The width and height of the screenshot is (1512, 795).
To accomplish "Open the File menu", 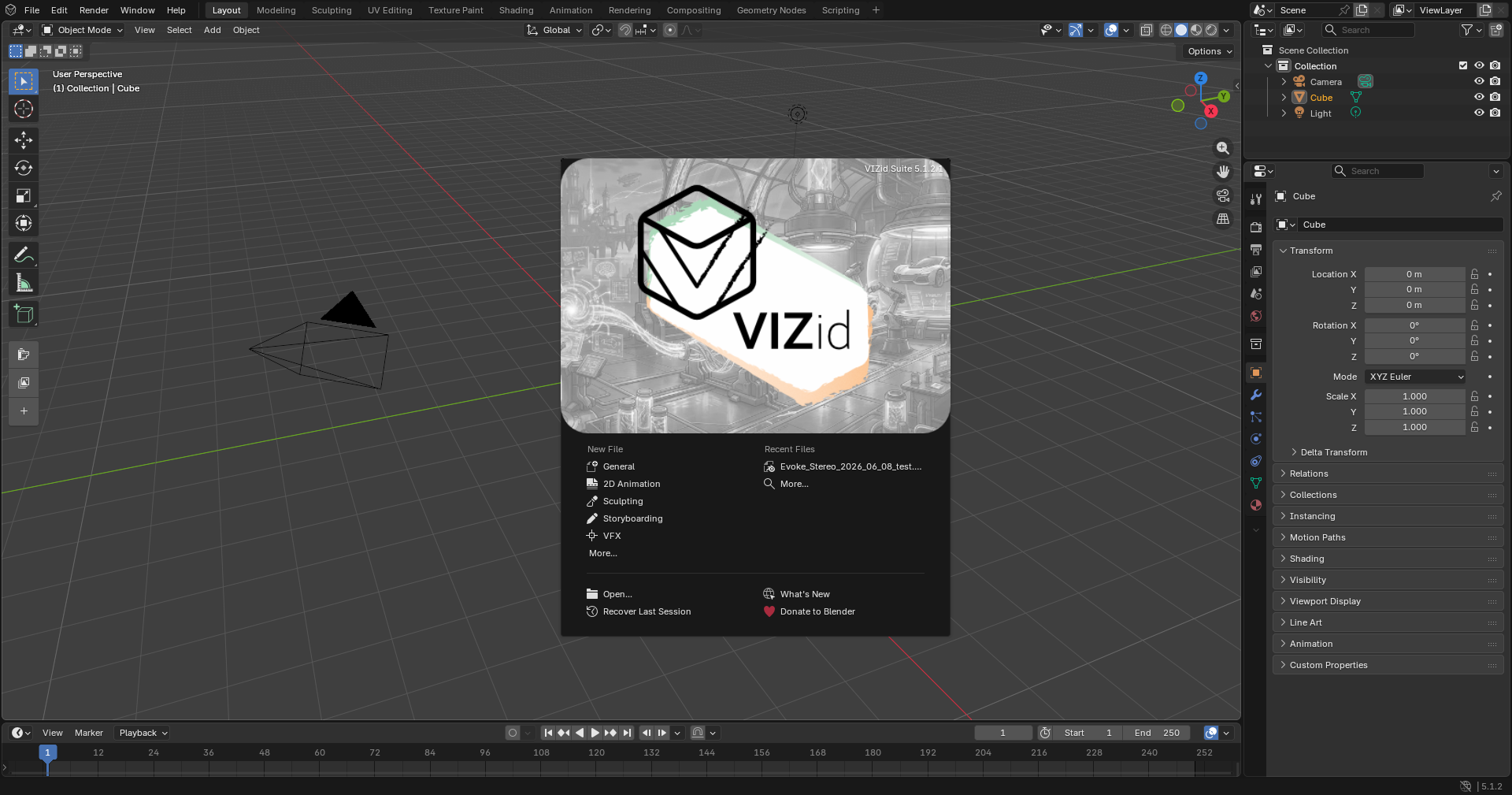I will [x=32, y=10].
